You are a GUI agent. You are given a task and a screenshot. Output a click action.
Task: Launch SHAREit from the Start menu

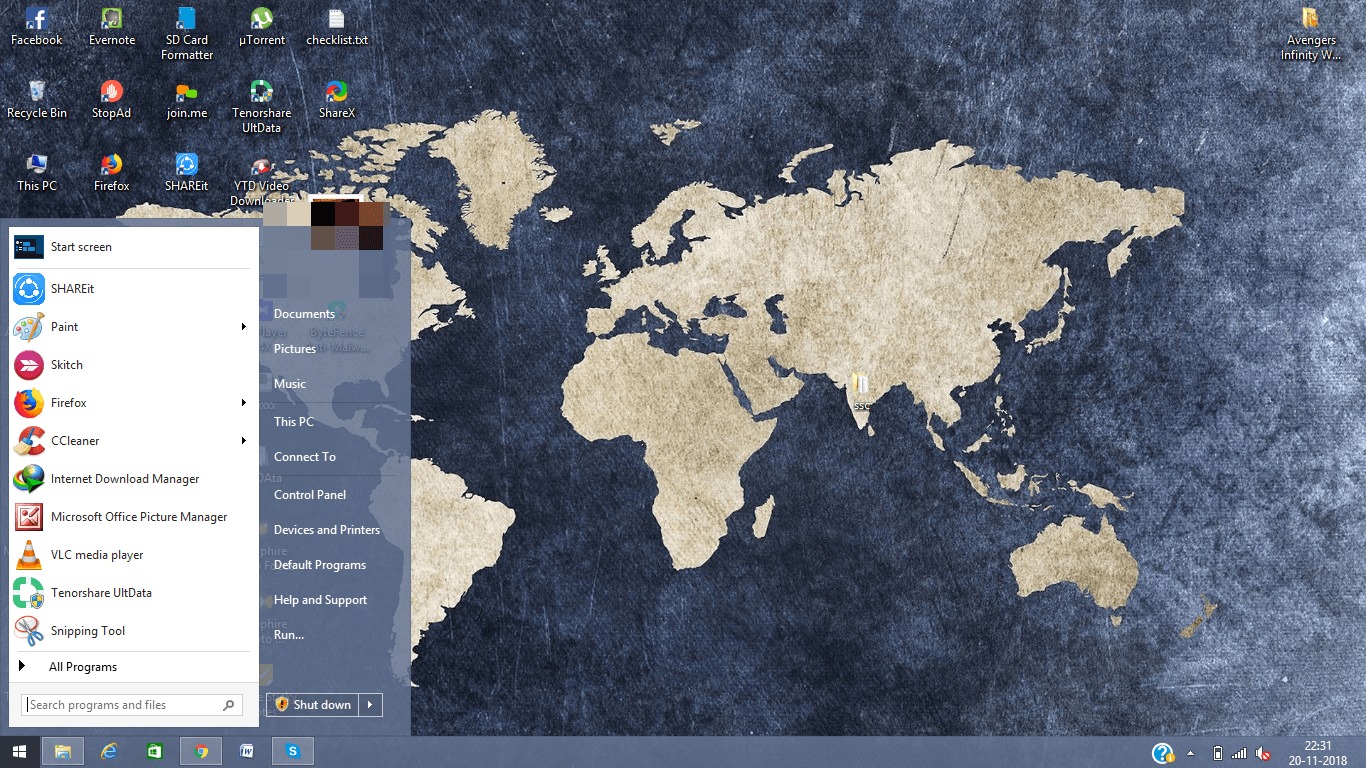134,289
